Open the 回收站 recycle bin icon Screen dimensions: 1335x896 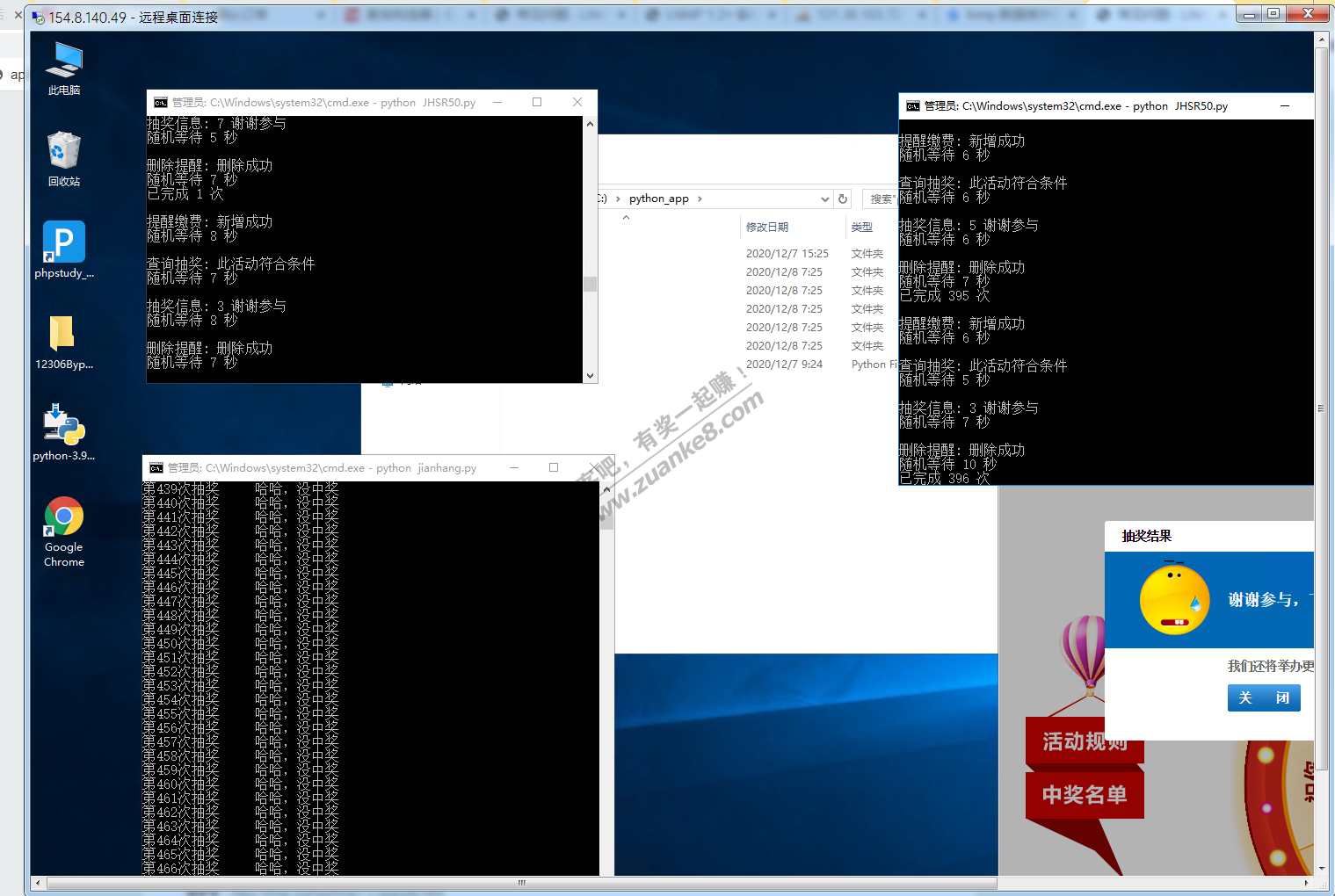coord(64,159)
